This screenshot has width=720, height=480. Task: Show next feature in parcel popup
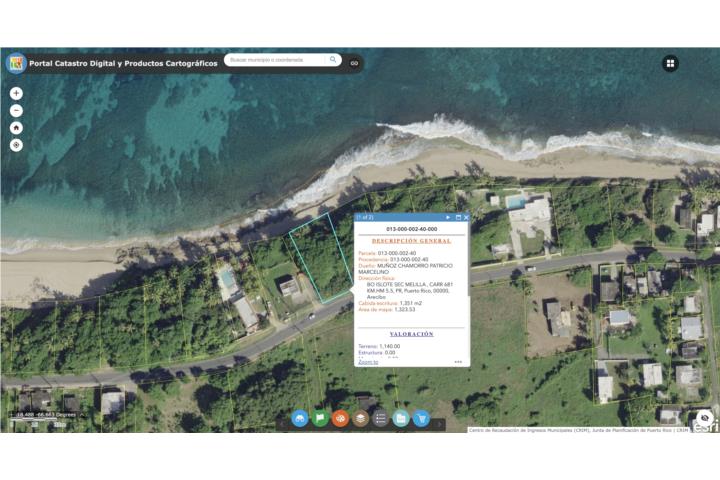point(448,217)
